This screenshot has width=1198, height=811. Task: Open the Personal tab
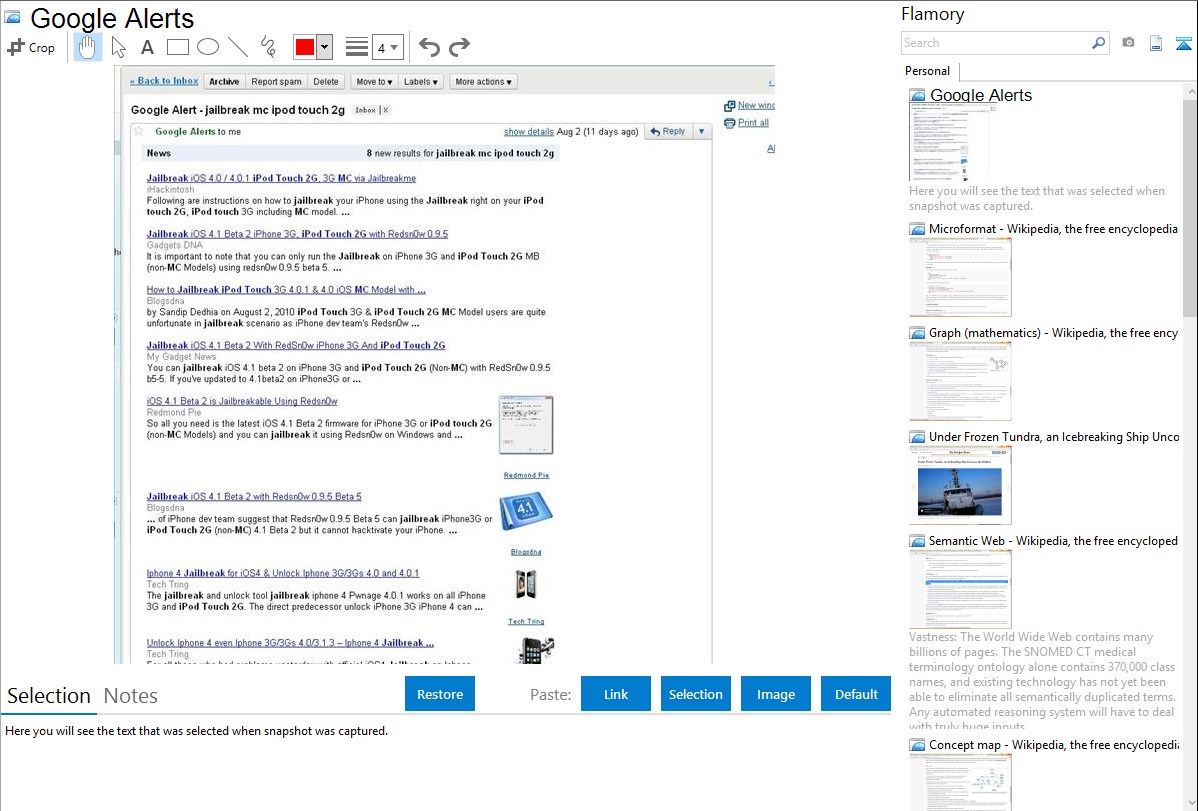927,71
